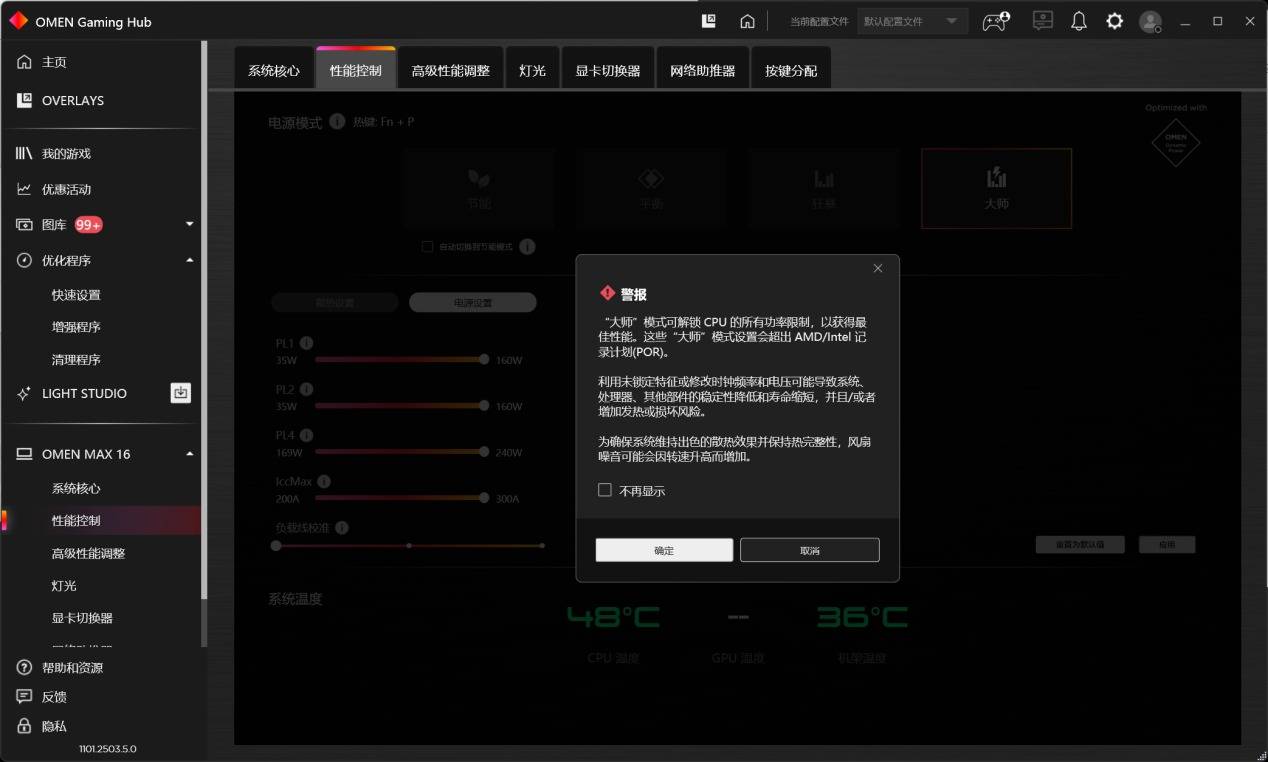Click the monitor icon in title bar

1043,21
